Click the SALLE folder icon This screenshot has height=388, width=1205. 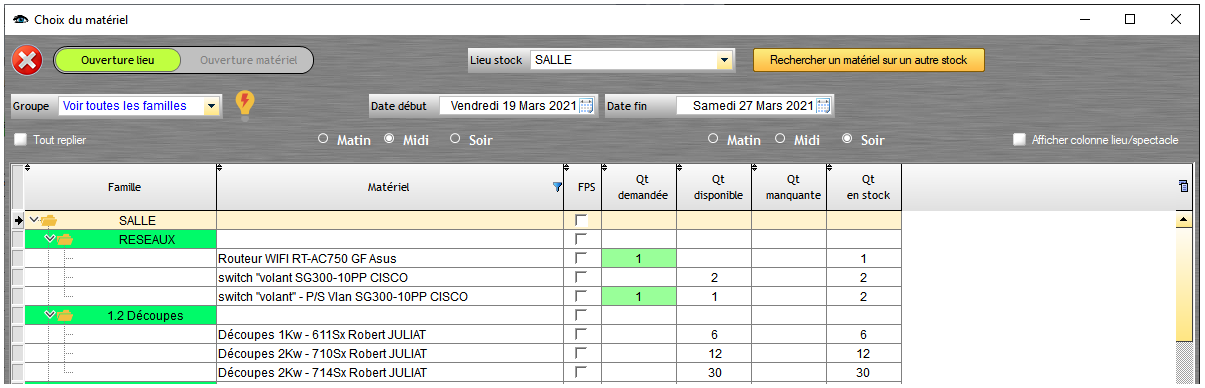click(49, 220)
